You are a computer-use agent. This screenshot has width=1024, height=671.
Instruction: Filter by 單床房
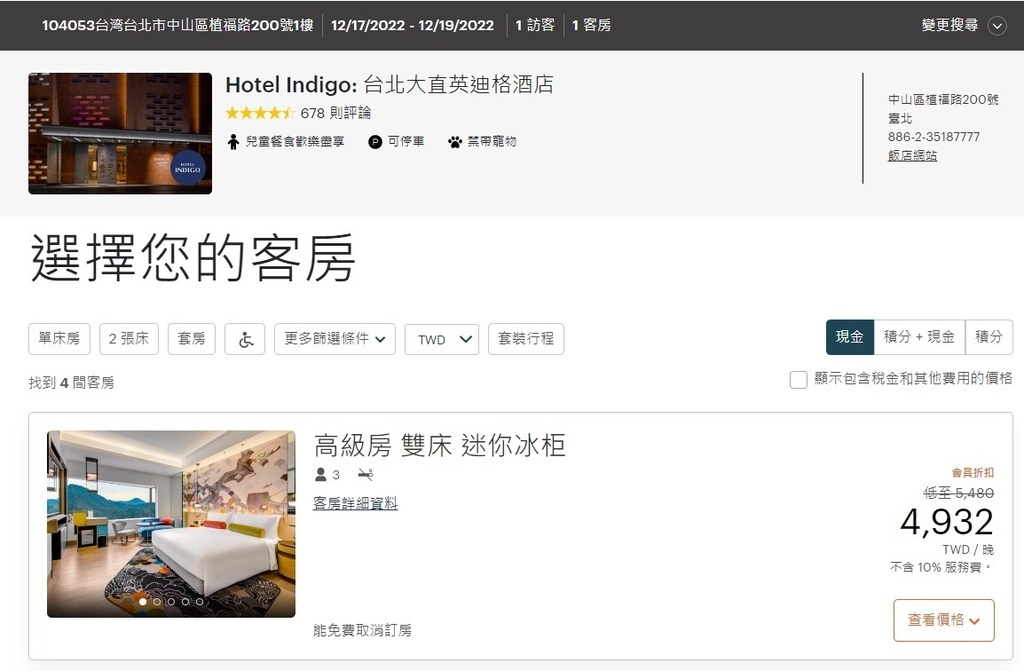[x=59, y=338]
